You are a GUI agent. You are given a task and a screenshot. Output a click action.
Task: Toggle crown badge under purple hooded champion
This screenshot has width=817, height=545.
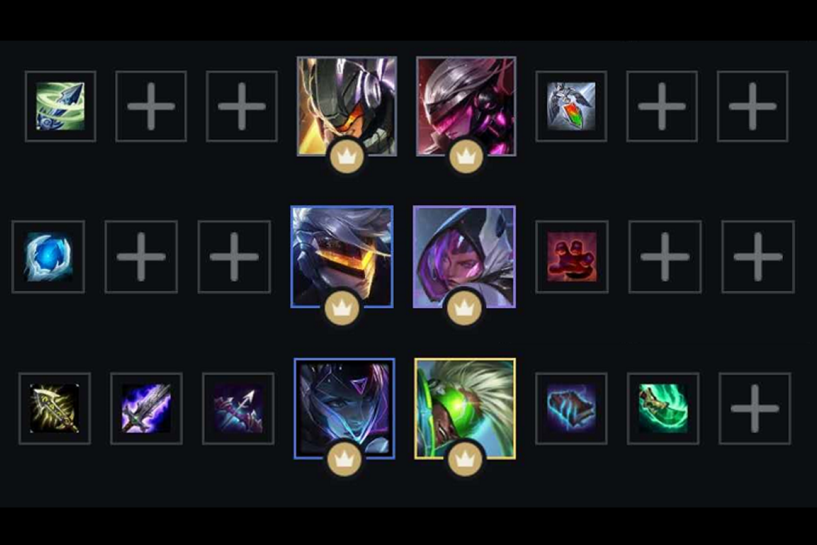464,308
